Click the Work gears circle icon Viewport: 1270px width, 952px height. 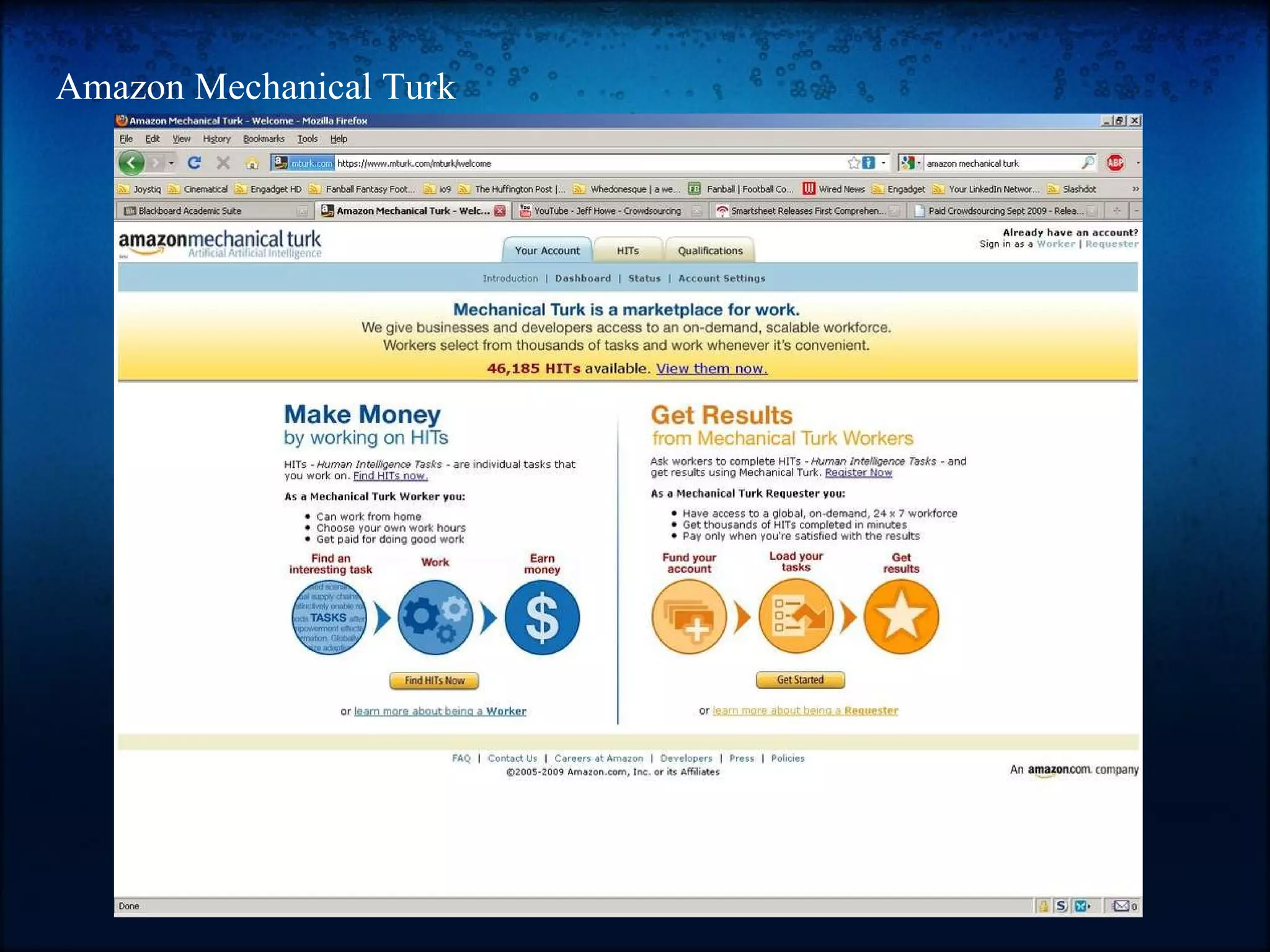click(435, 617)
